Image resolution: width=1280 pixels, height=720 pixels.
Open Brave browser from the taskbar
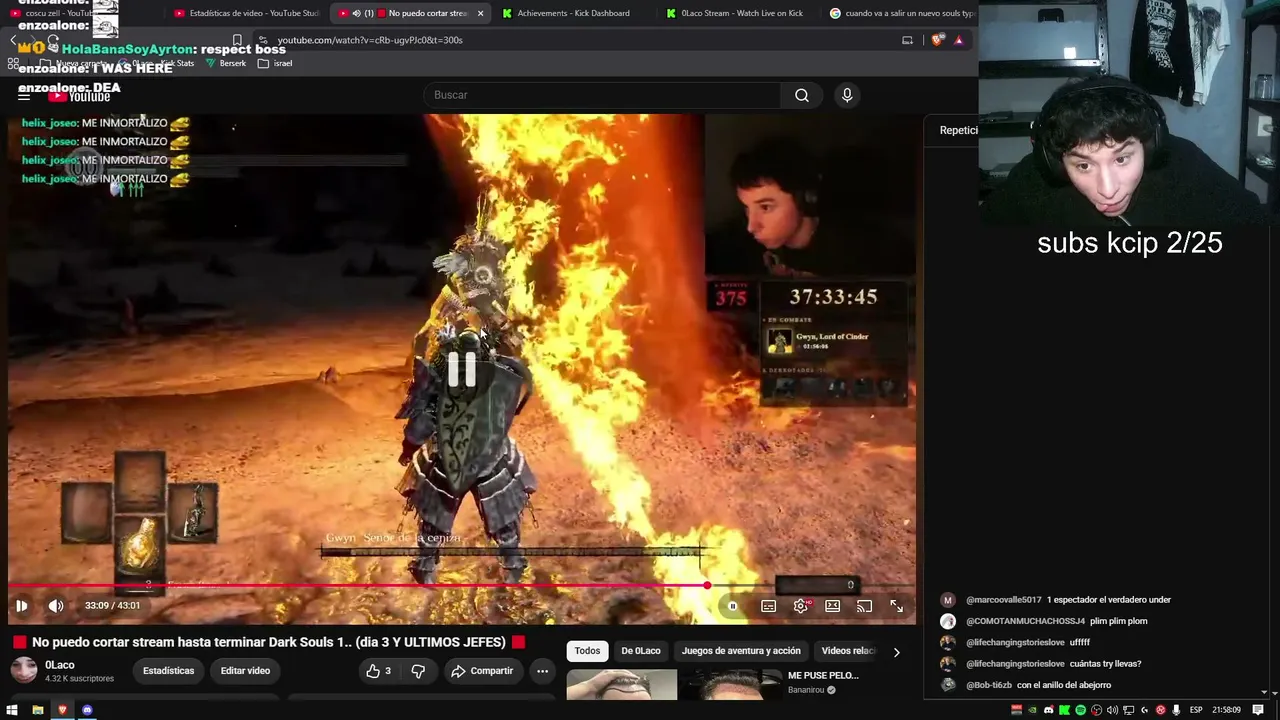(62, 710)
